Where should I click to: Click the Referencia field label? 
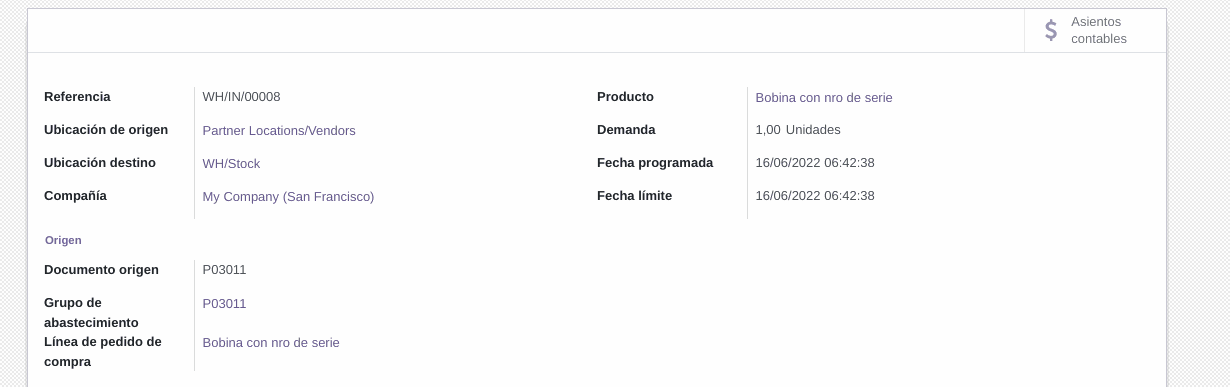pyautogui.click(x=77, y=97)
